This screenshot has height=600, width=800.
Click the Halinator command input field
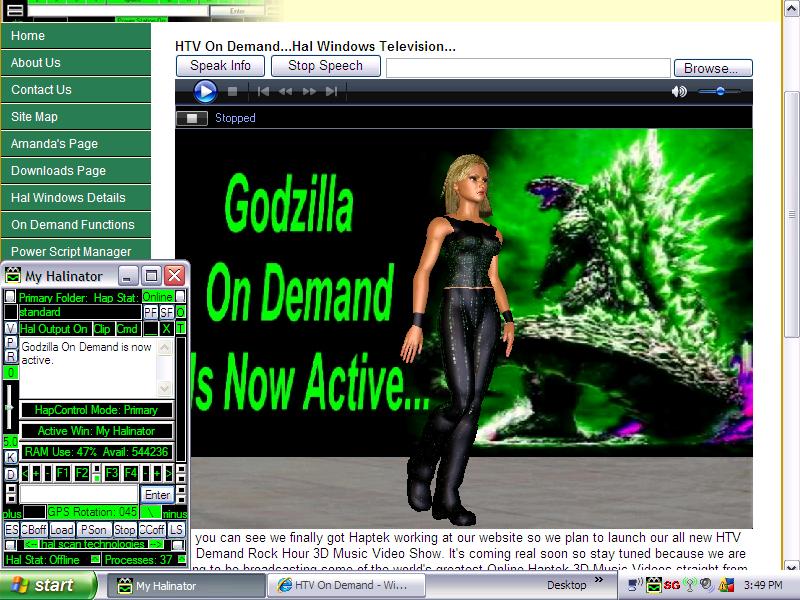[x=79, y=494]
